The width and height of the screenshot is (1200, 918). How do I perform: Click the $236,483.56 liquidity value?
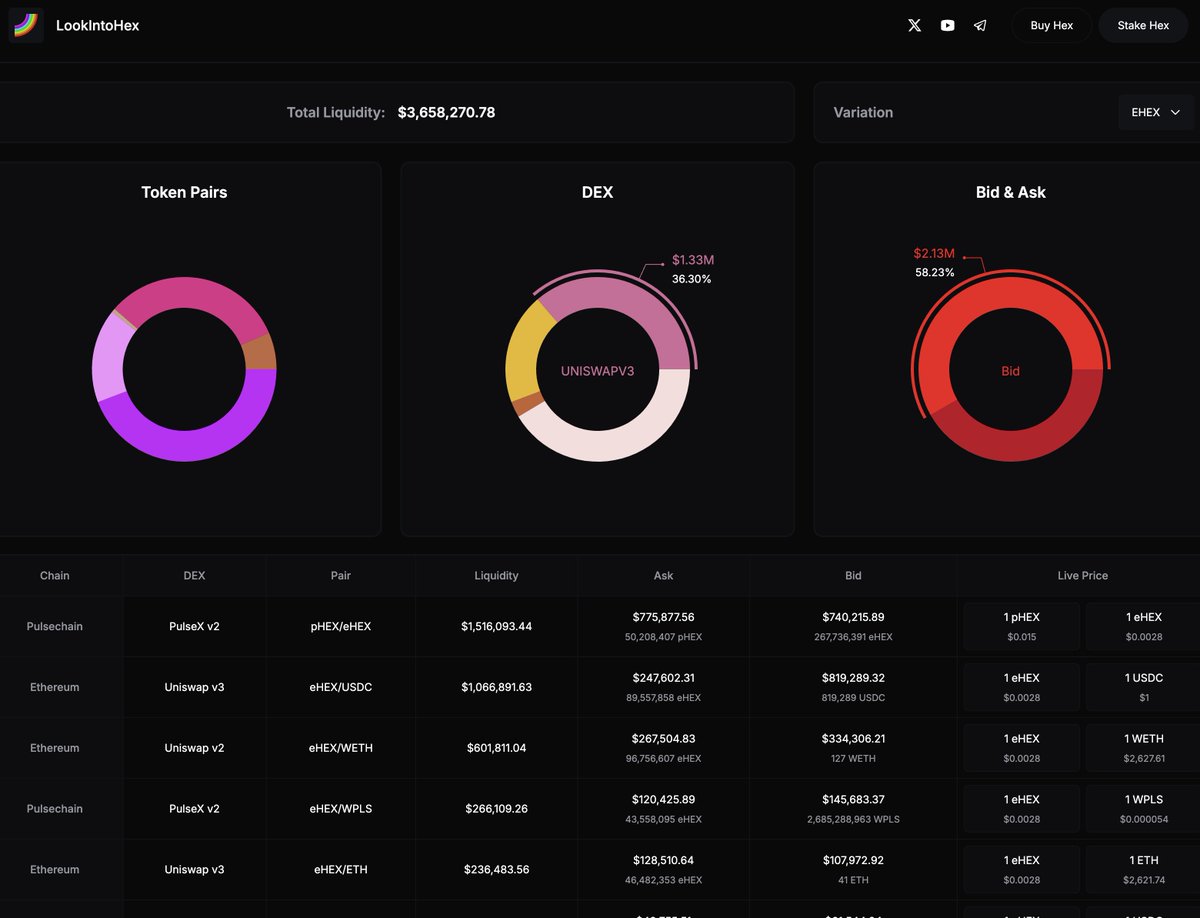[x=497, y=870]
